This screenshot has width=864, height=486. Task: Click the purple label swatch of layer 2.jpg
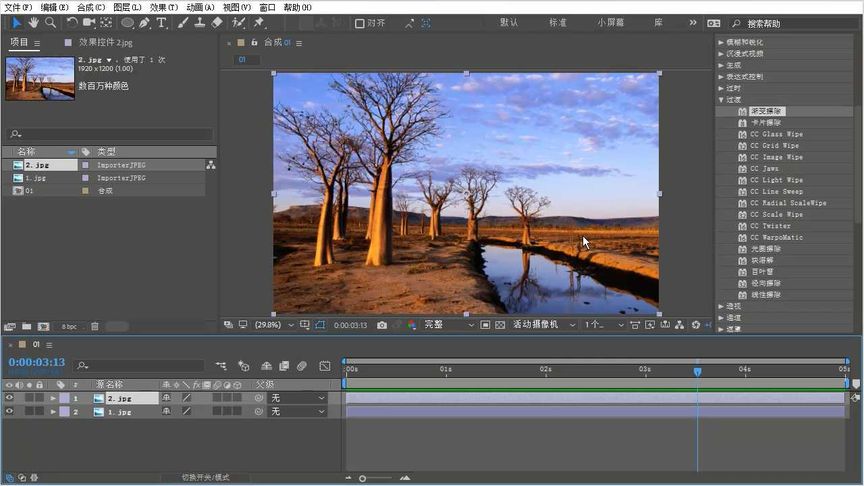coord(63,398)
